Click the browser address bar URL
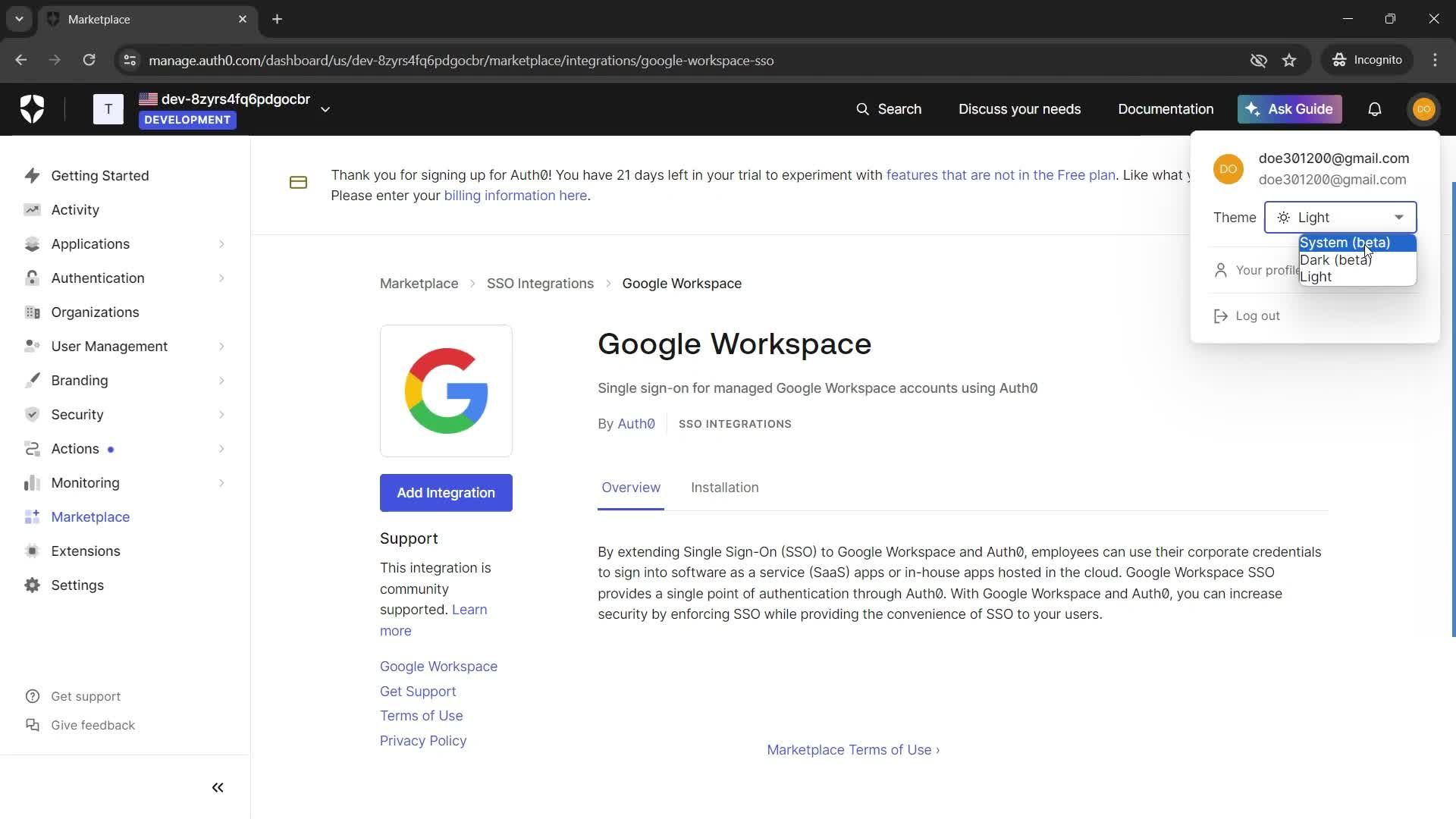1456x819 pixels. 461,61
